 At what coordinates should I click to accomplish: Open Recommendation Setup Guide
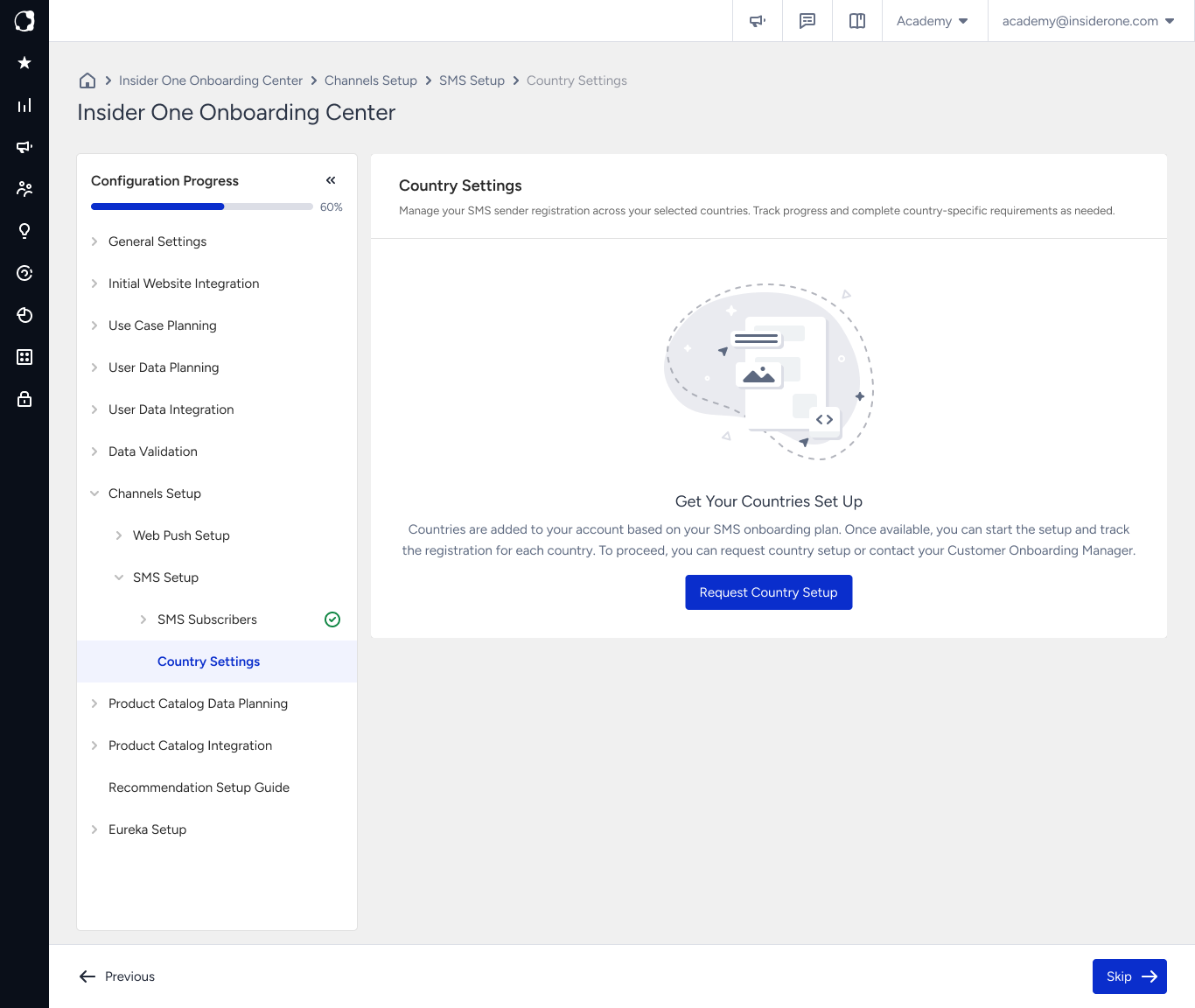[x=217, y=787]
